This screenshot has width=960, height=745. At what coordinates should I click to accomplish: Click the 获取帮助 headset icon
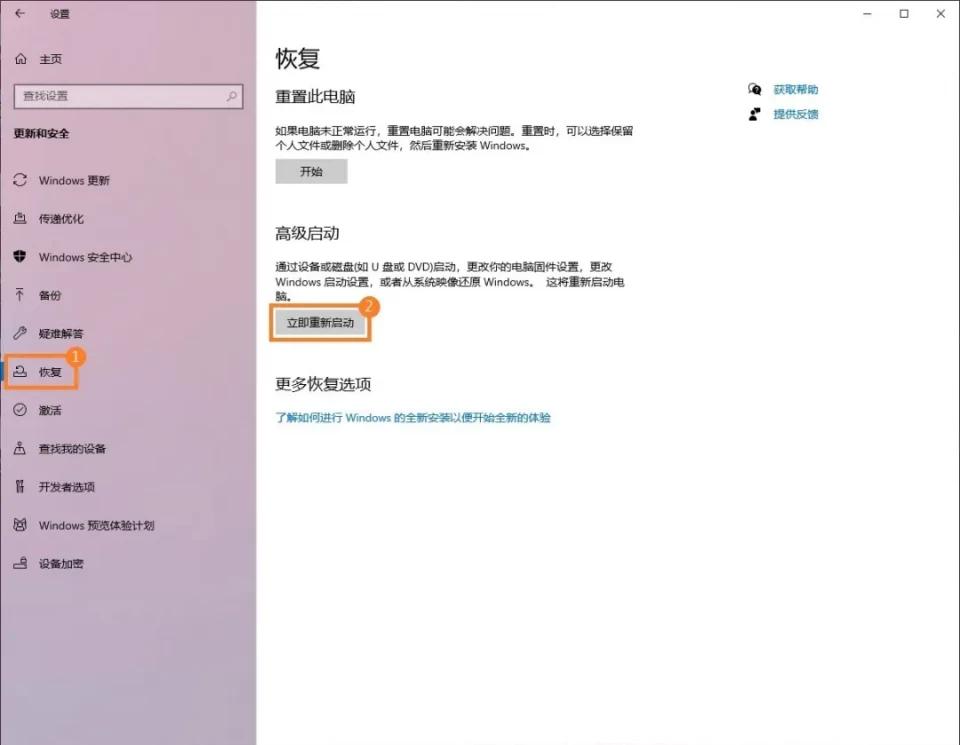[x=757, y=89]
